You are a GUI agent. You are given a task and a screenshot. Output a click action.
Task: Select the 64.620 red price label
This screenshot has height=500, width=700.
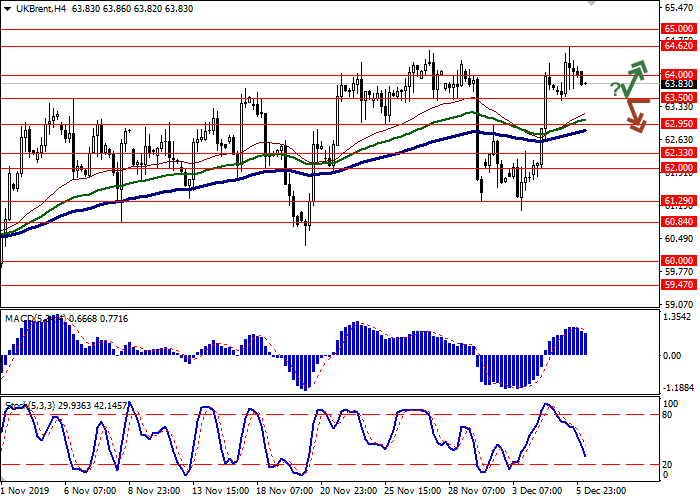(x=678, y=46)
